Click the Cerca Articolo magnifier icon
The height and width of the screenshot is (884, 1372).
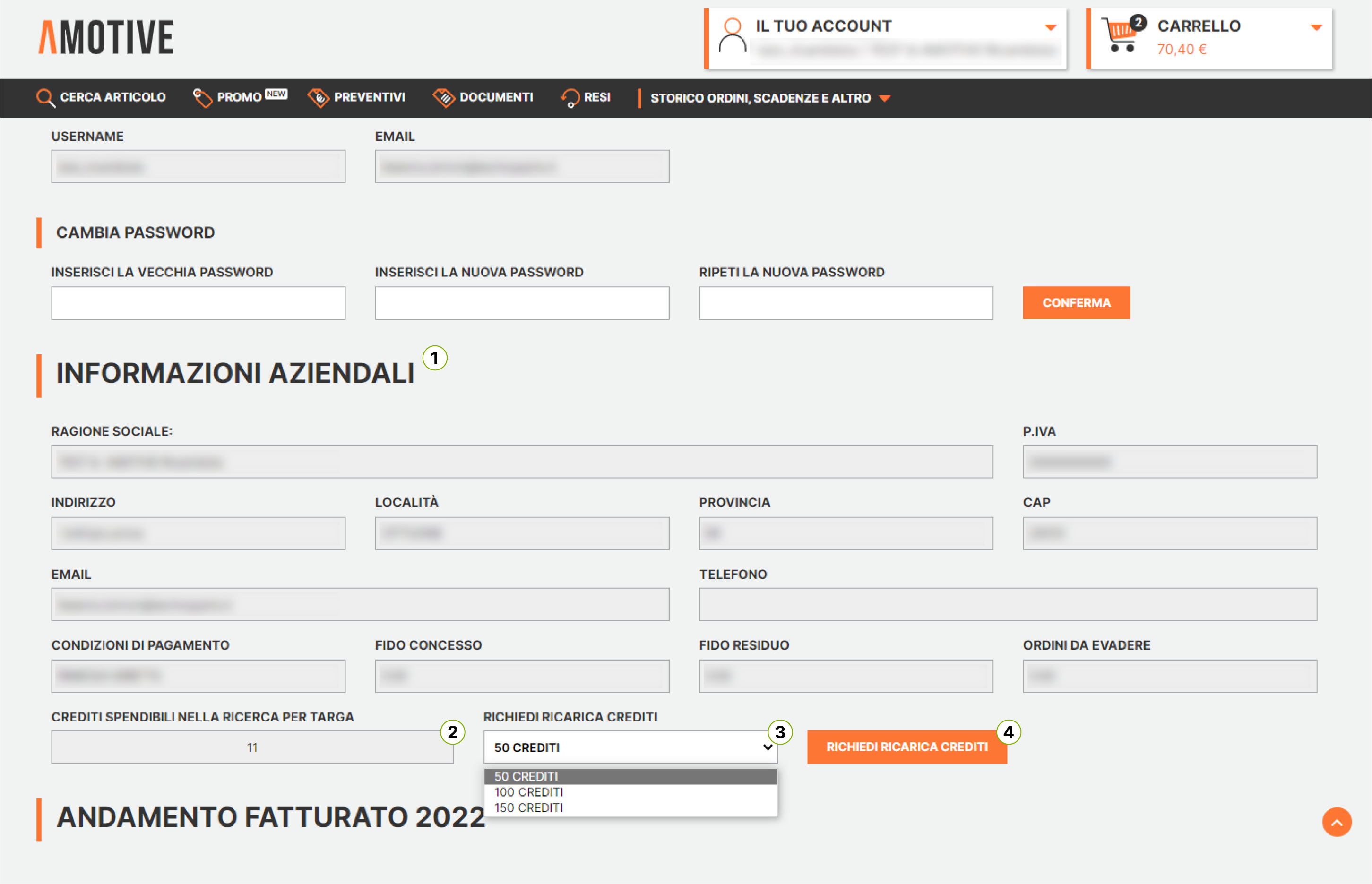pyautogui.click(x=45, y=98)
